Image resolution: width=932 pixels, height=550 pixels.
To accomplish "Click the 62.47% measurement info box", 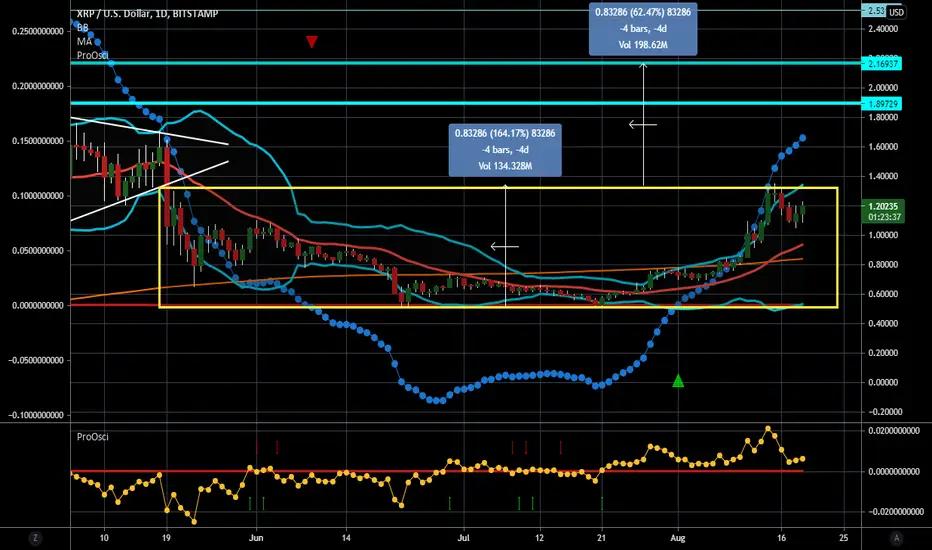I will click(643, 28).
